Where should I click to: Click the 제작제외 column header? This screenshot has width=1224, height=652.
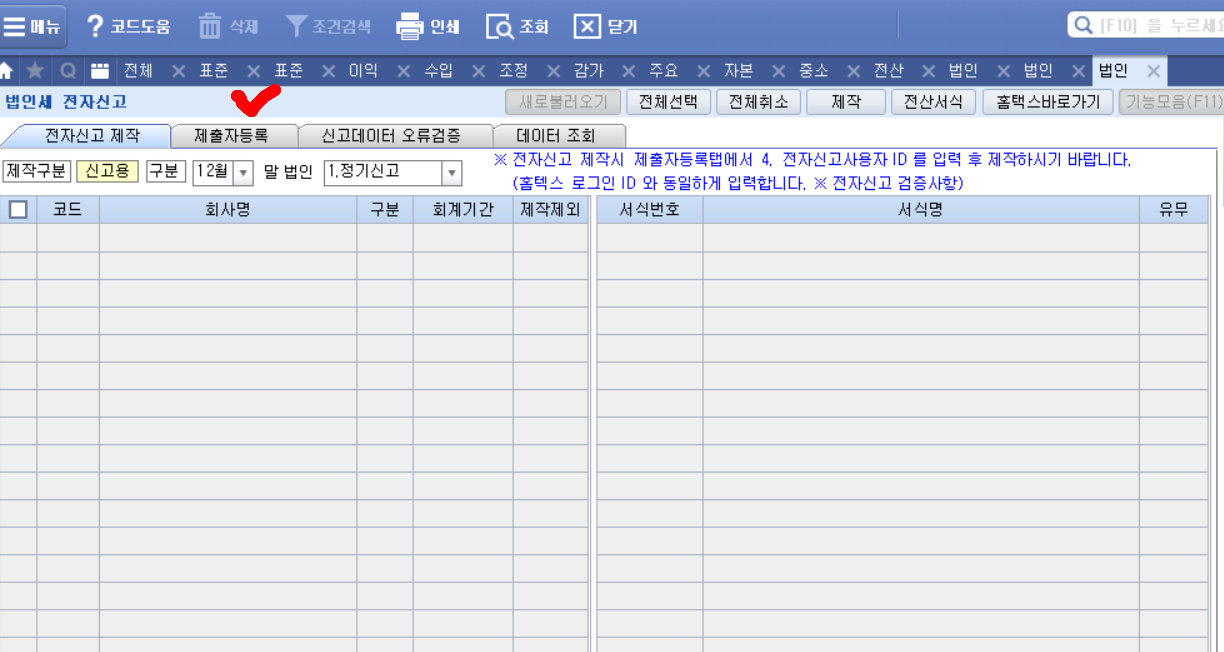[550, 210]
